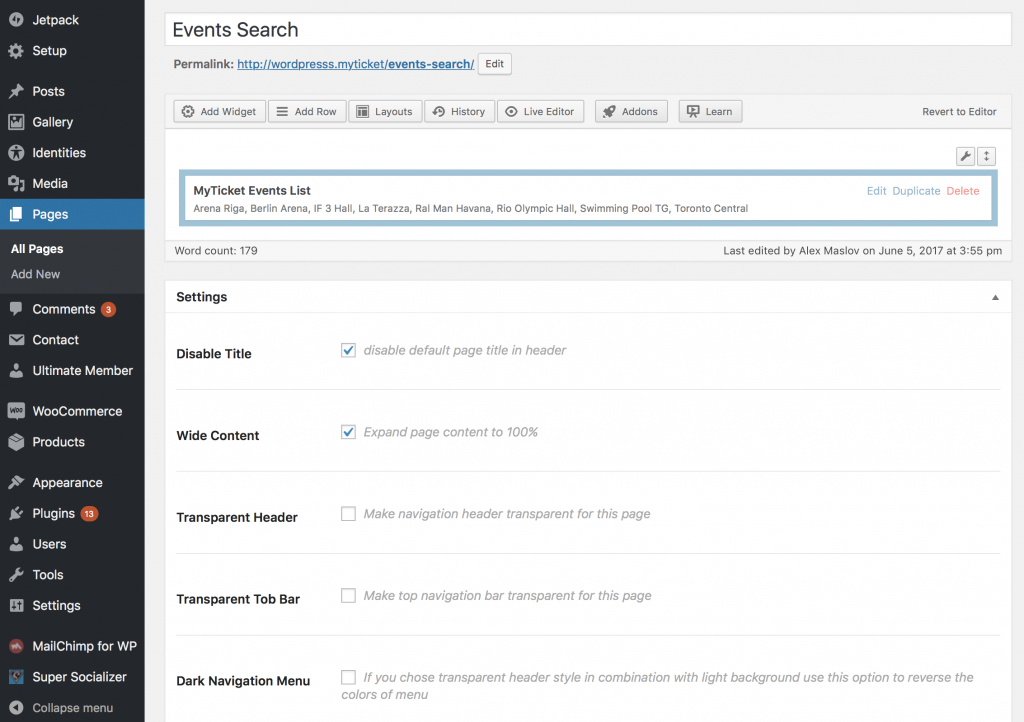Viewport: 1024px width, 722px height.
Task: Click the Comments count badge 3
Action: (108, 309)
